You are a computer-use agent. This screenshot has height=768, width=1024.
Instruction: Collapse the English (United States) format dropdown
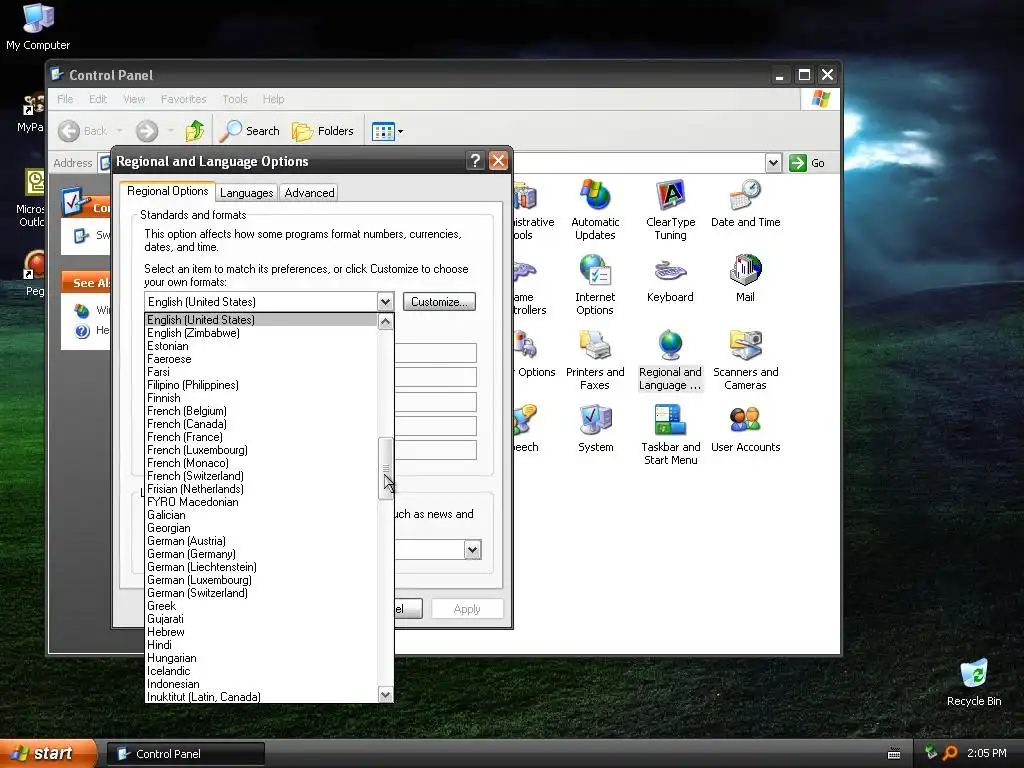click(385, 302)
